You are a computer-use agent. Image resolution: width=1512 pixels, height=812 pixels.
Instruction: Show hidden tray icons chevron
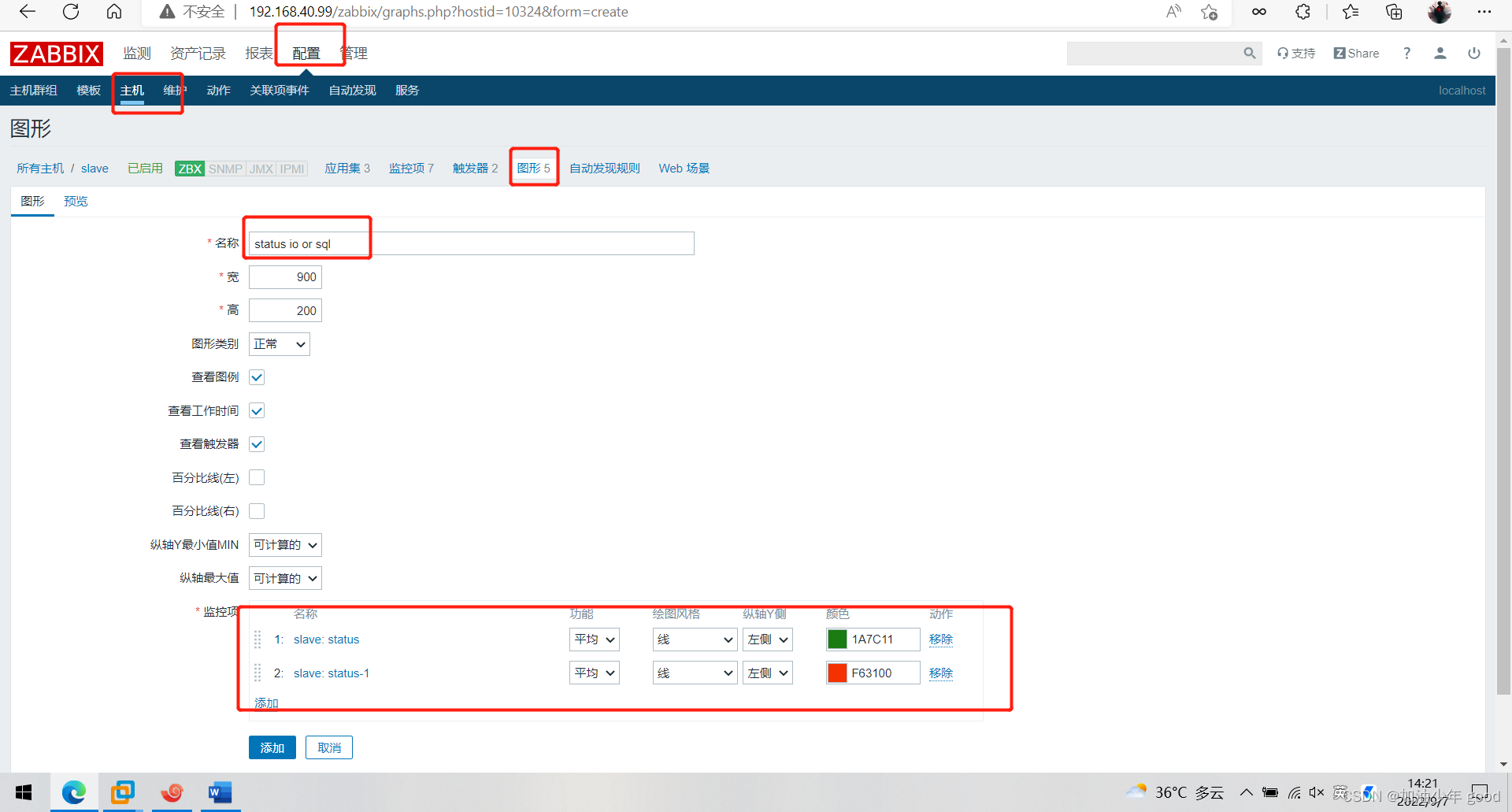click(1246, 792)
